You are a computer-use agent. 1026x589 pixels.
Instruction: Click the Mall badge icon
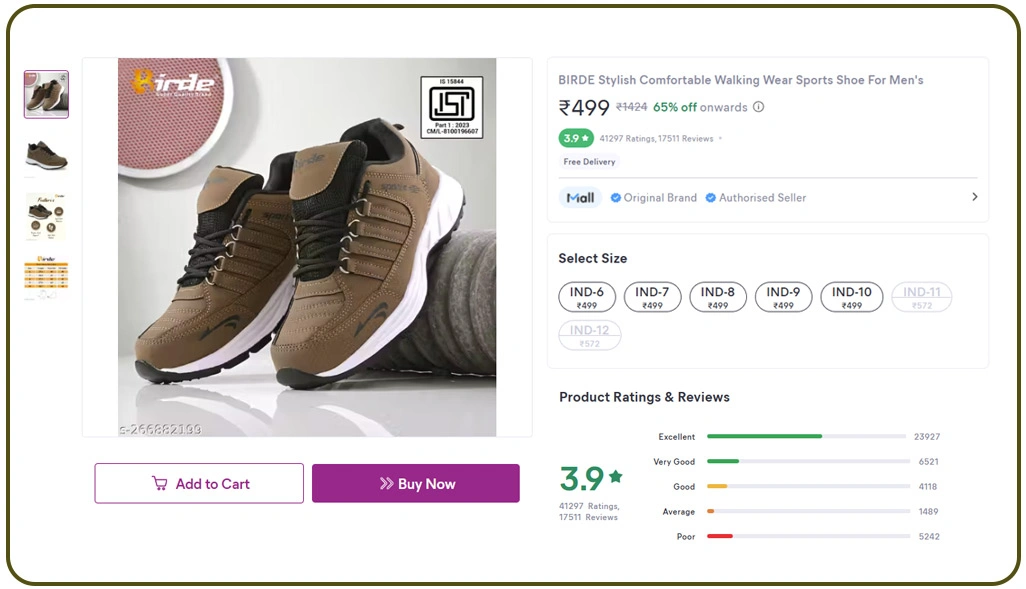(579, 197)
